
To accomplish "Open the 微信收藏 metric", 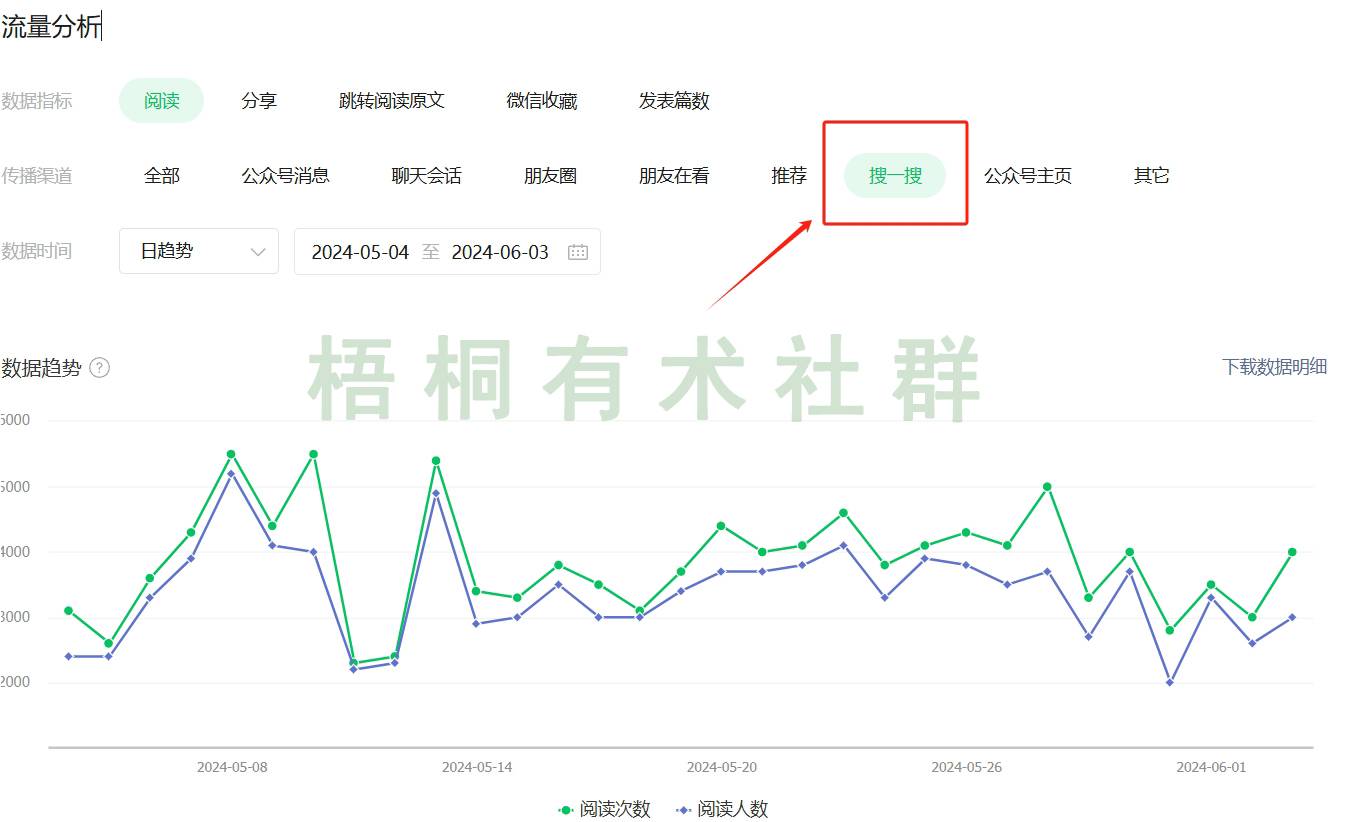I will click(543, 100).
